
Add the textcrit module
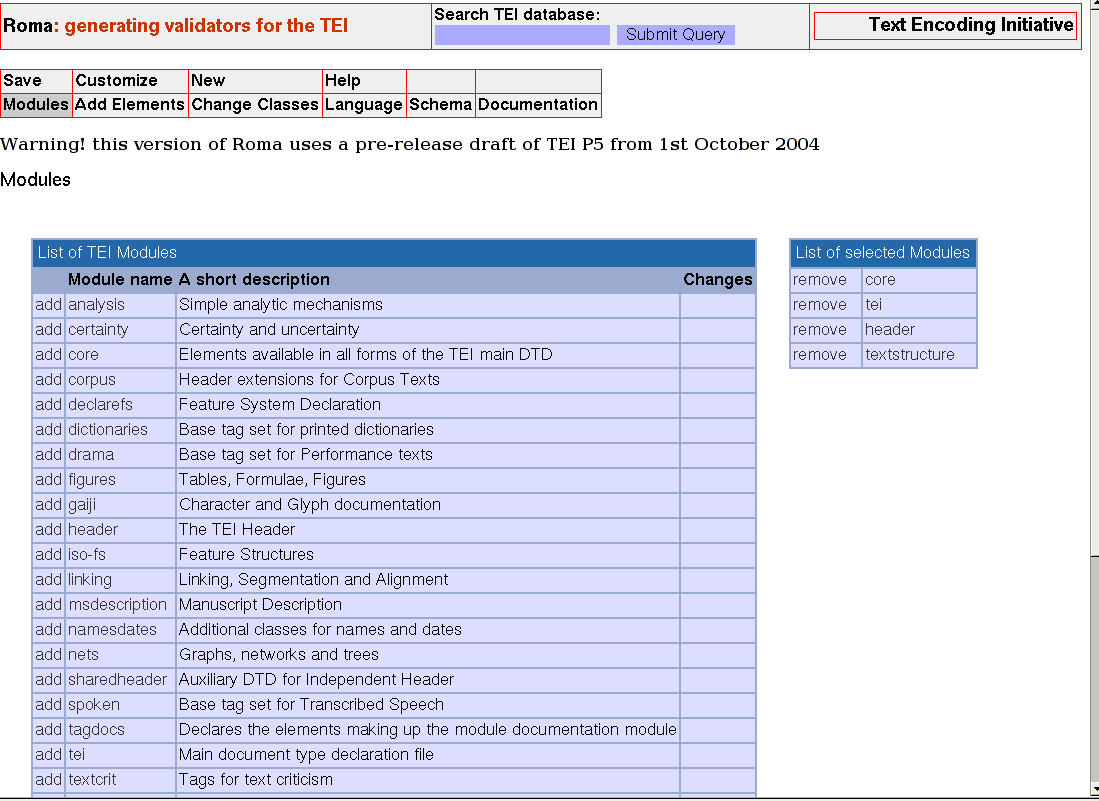(48, 780)
